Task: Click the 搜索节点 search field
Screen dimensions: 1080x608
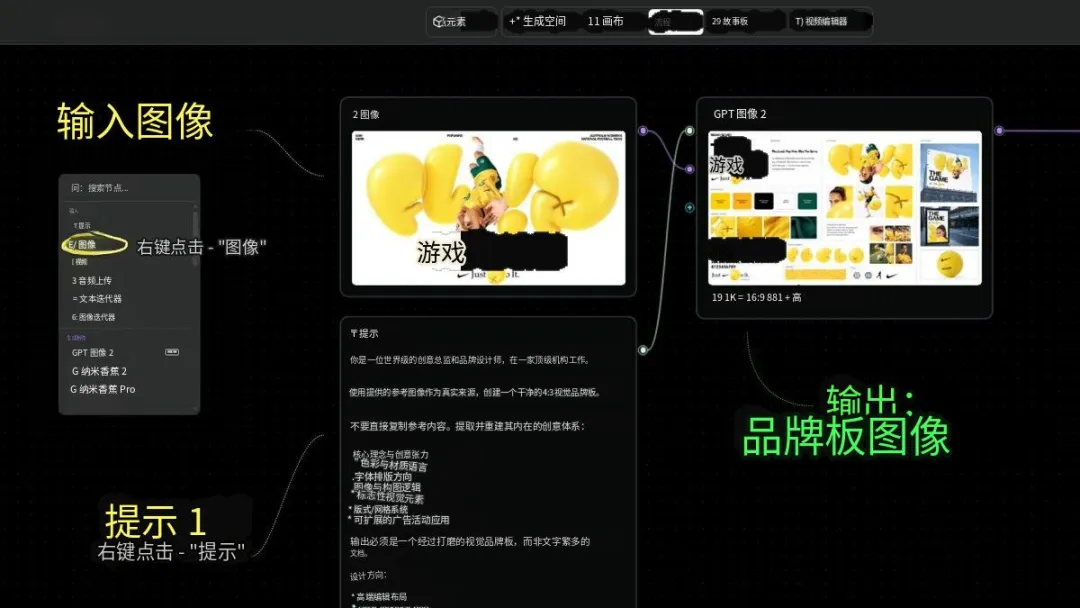Action: pos(129,188)
